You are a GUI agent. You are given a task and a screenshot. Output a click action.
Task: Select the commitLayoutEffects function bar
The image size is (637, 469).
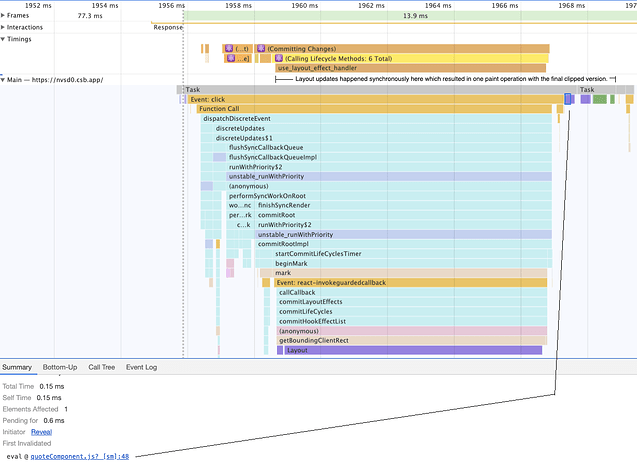click(x=412, y=302)
